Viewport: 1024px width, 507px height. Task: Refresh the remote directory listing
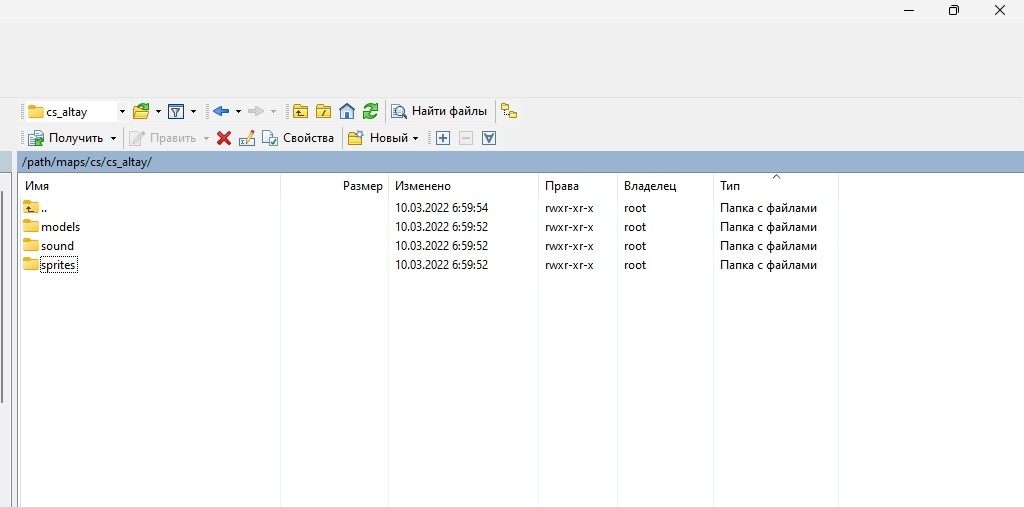pos(370,111)
